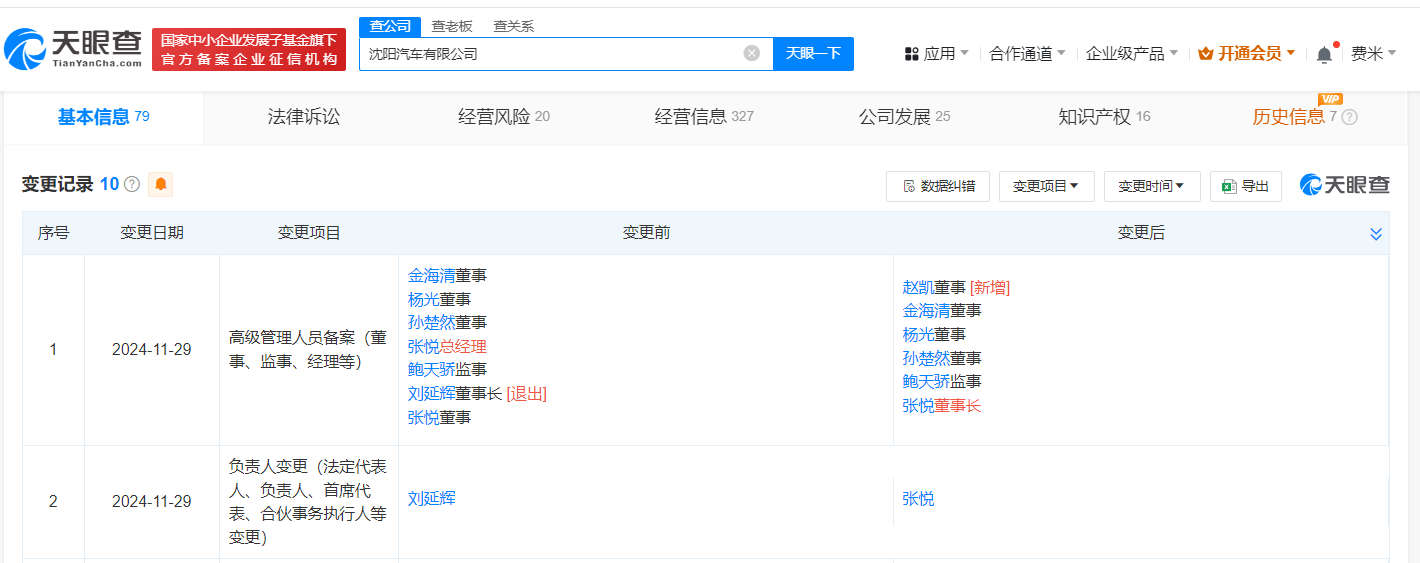Switch to the 法律诉讼 tab
1420x563 pixels.
(304, 117)
